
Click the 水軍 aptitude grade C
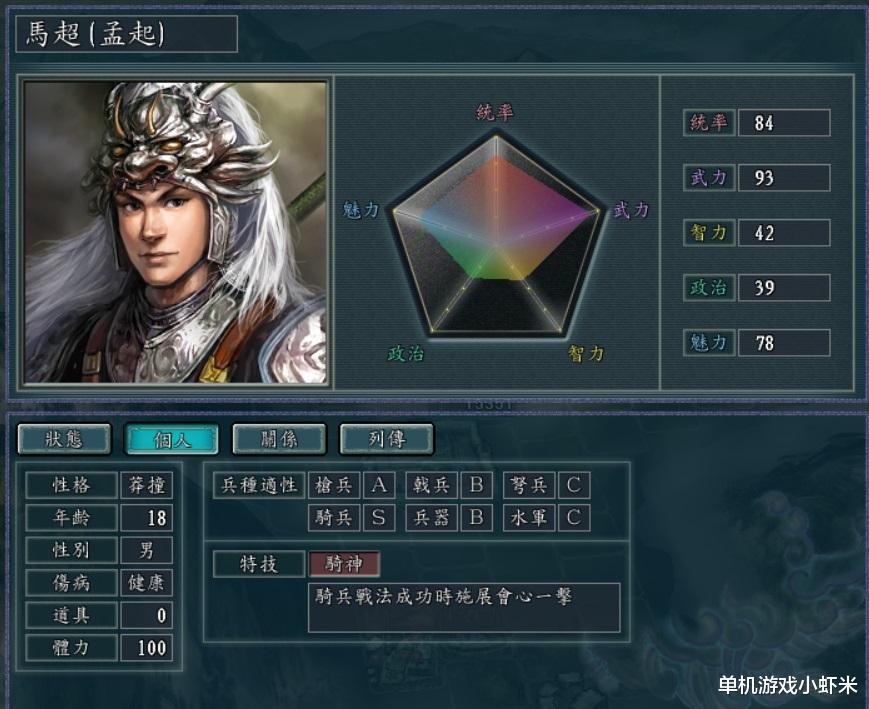coord(574,518)
